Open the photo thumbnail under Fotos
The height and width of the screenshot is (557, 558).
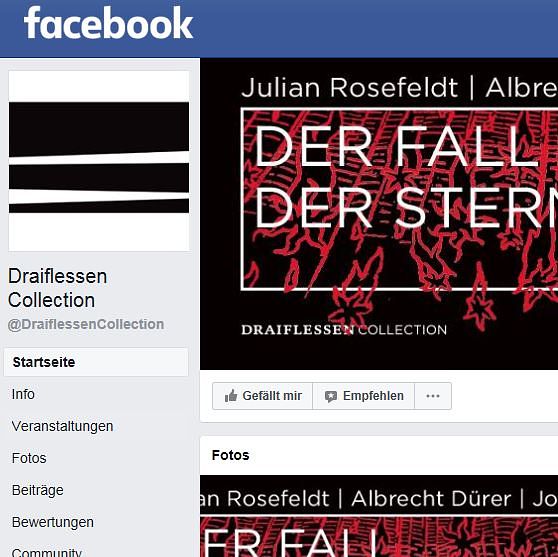coord(379,516)
